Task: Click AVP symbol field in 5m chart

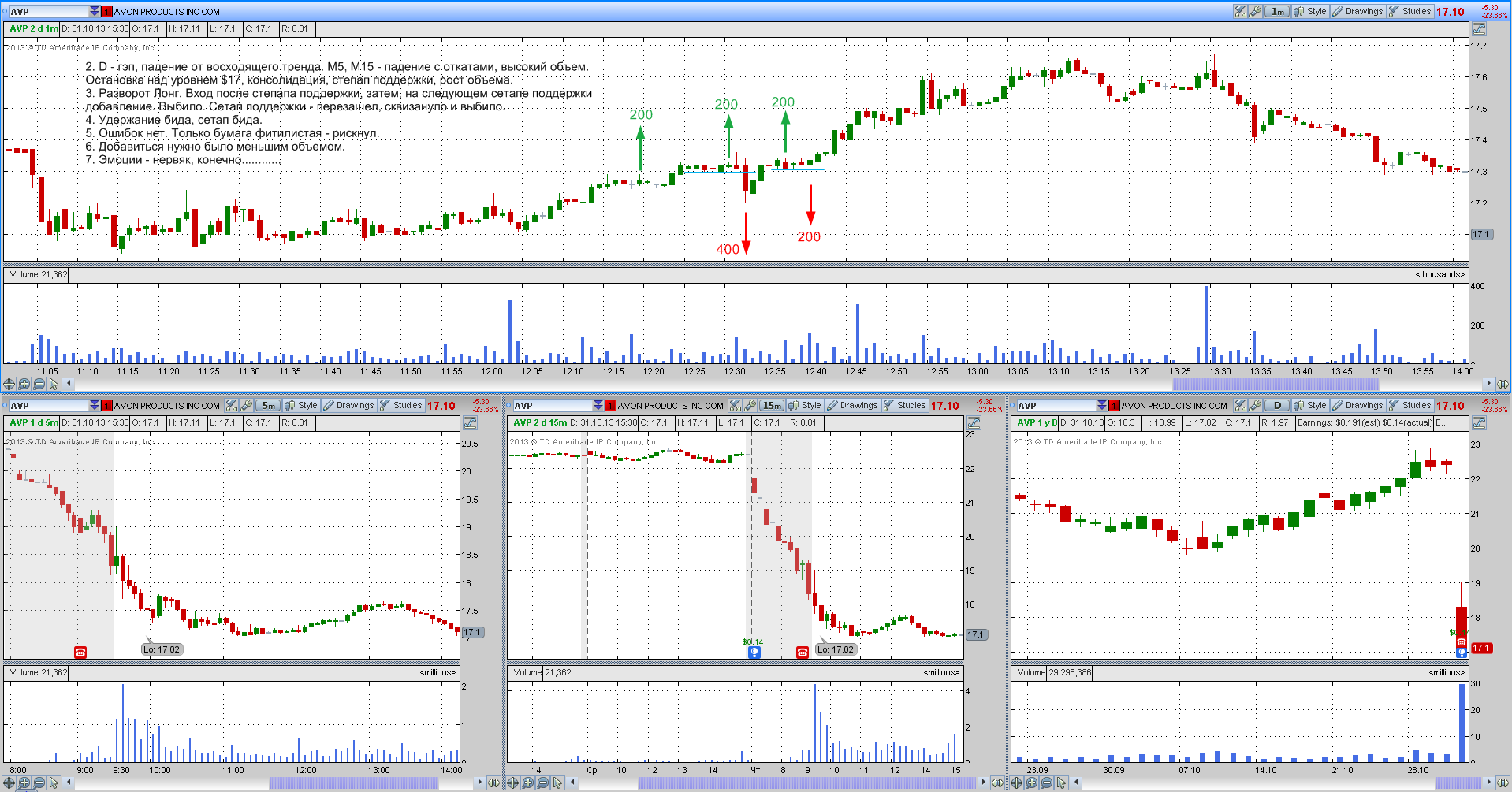Action: pyautogui.click(x=49, y=405)
